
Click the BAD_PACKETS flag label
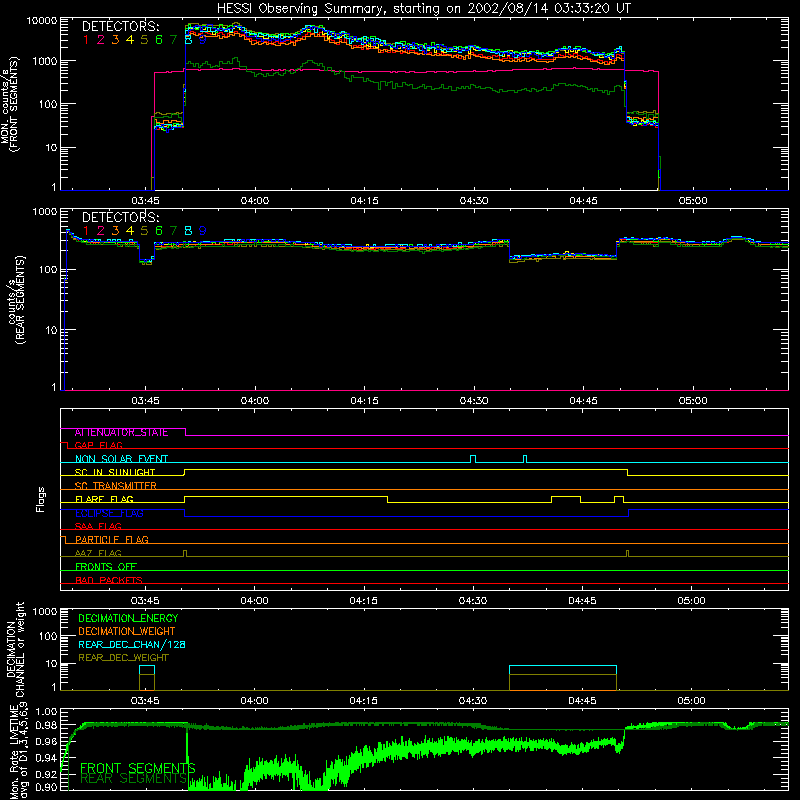(109, 580)
